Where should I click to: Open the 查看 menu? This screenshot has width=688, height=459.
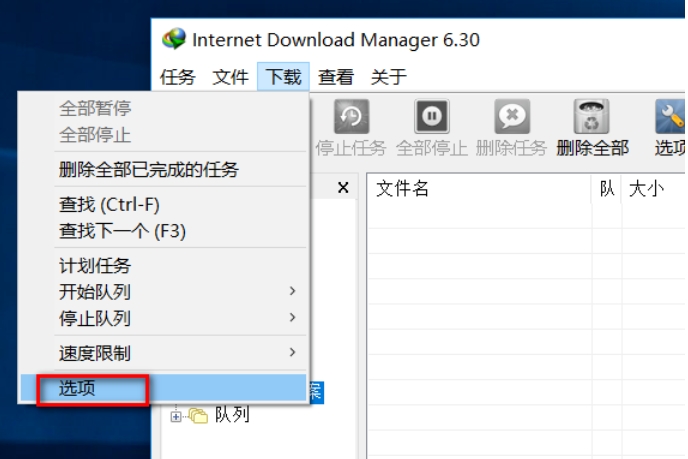tap(336, 77)
